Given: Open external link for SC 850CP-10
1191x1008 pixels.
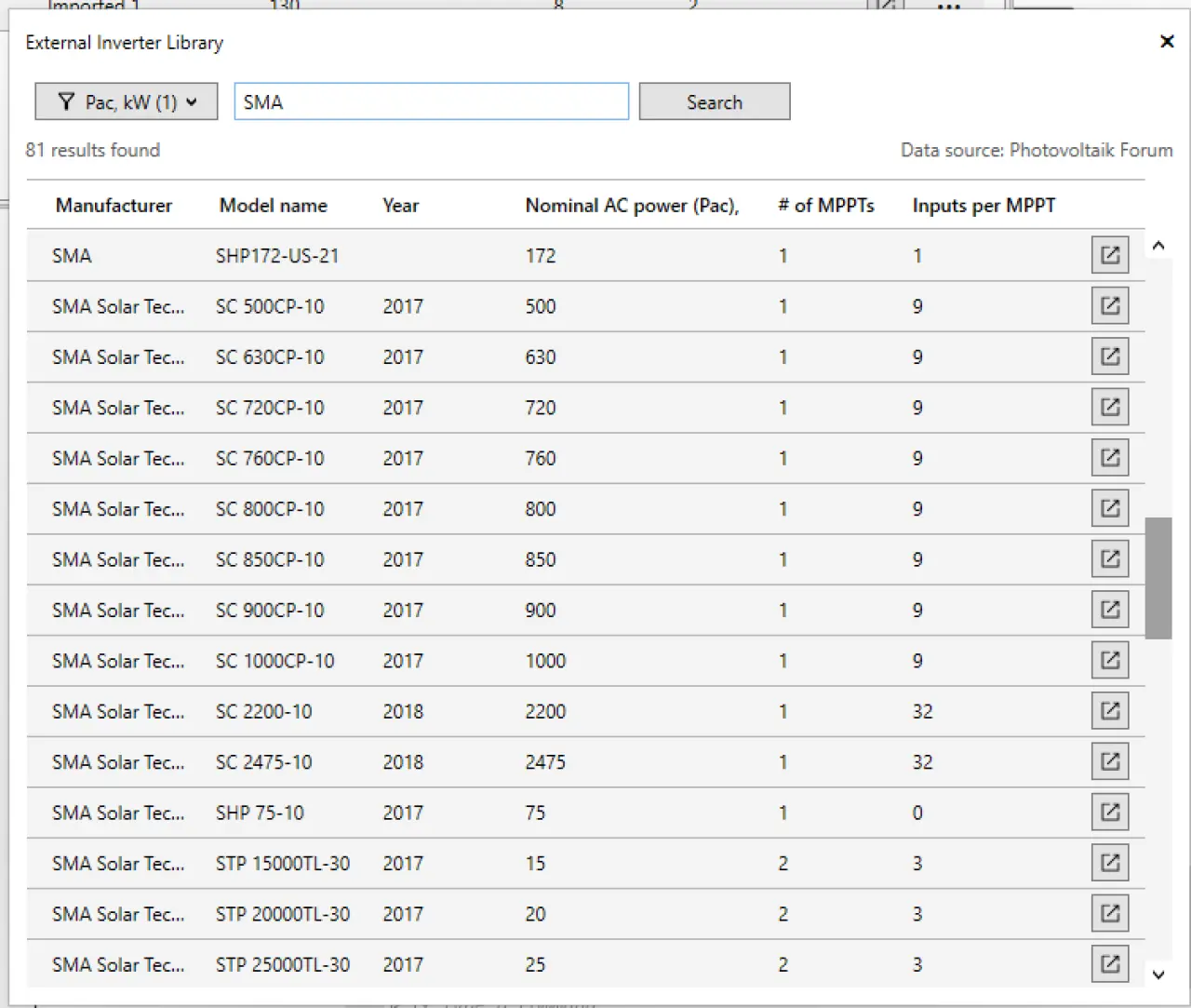Looking at the screenshot, I should pyautogui.click(x=1109, y=559).
